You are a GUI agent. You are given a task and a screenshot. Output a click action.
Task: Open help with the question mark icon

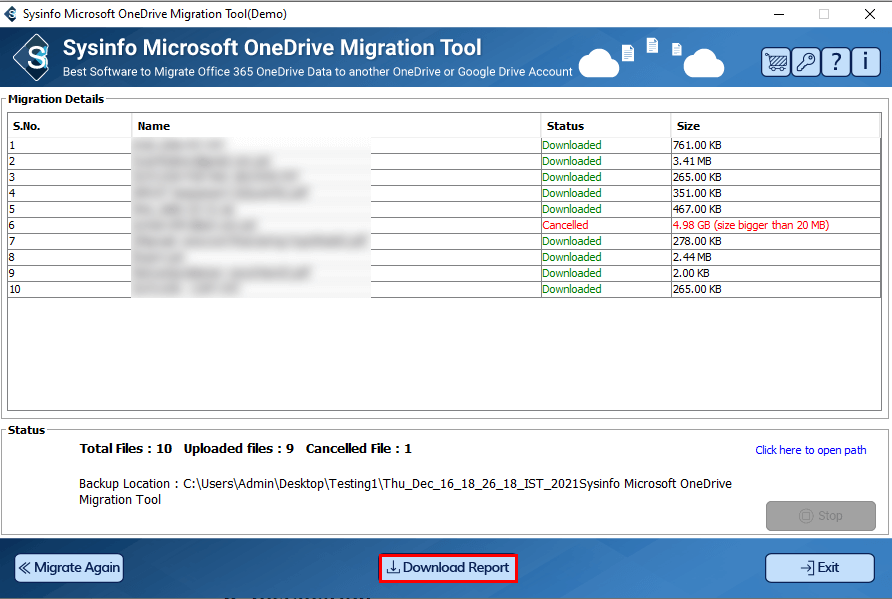[x=836, y=62]
